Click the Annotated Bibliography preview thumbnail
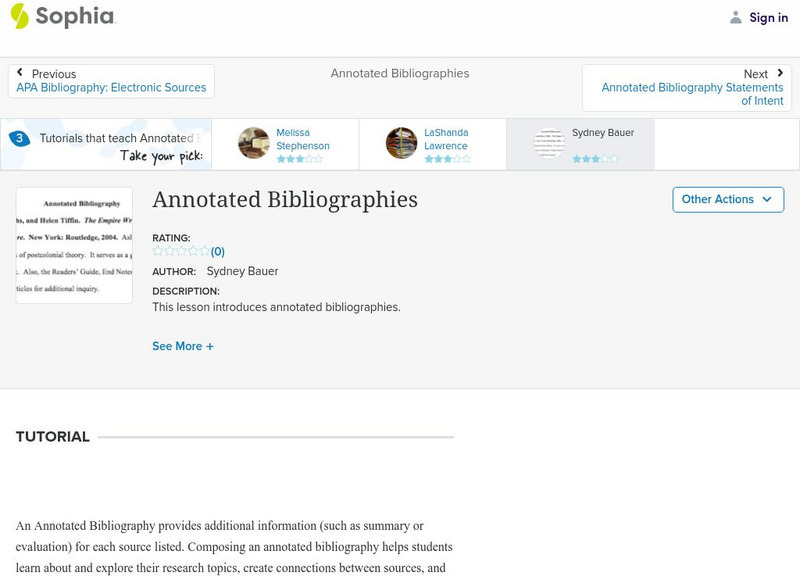 point(74,245)
